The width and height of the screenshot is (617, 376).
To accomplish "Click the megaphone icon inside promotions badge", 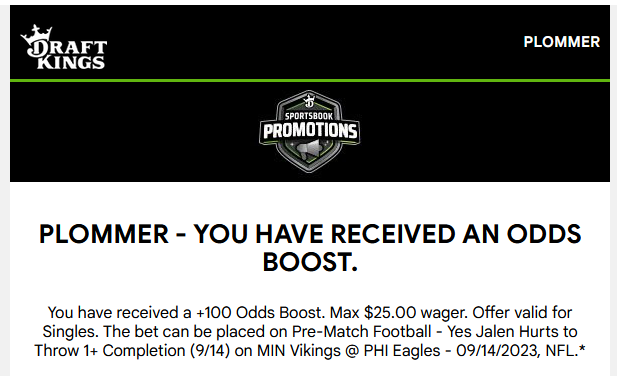I will tap(310, 151).
